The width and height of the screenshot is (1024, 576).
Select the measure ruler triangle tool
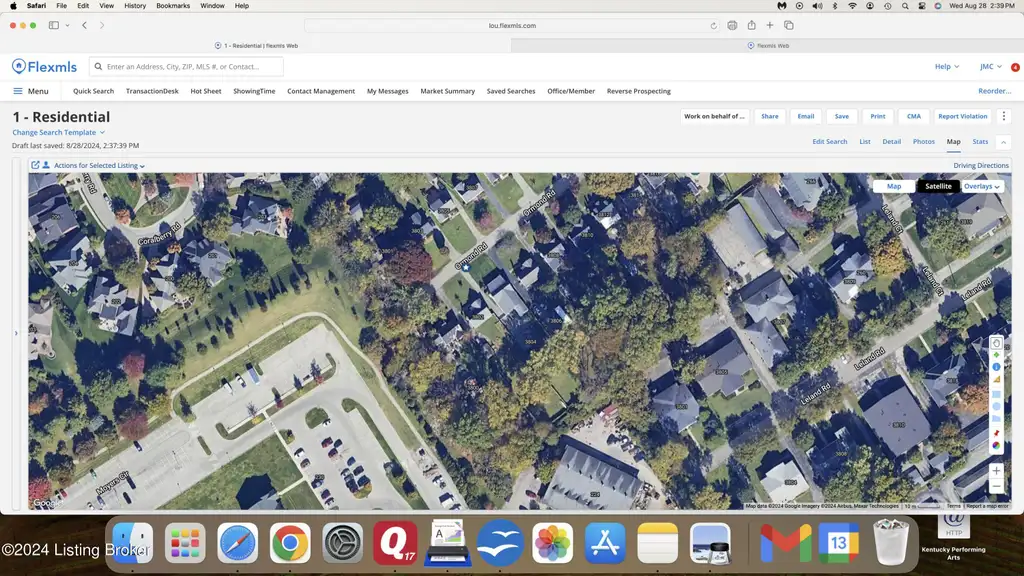tap(996, 379)
